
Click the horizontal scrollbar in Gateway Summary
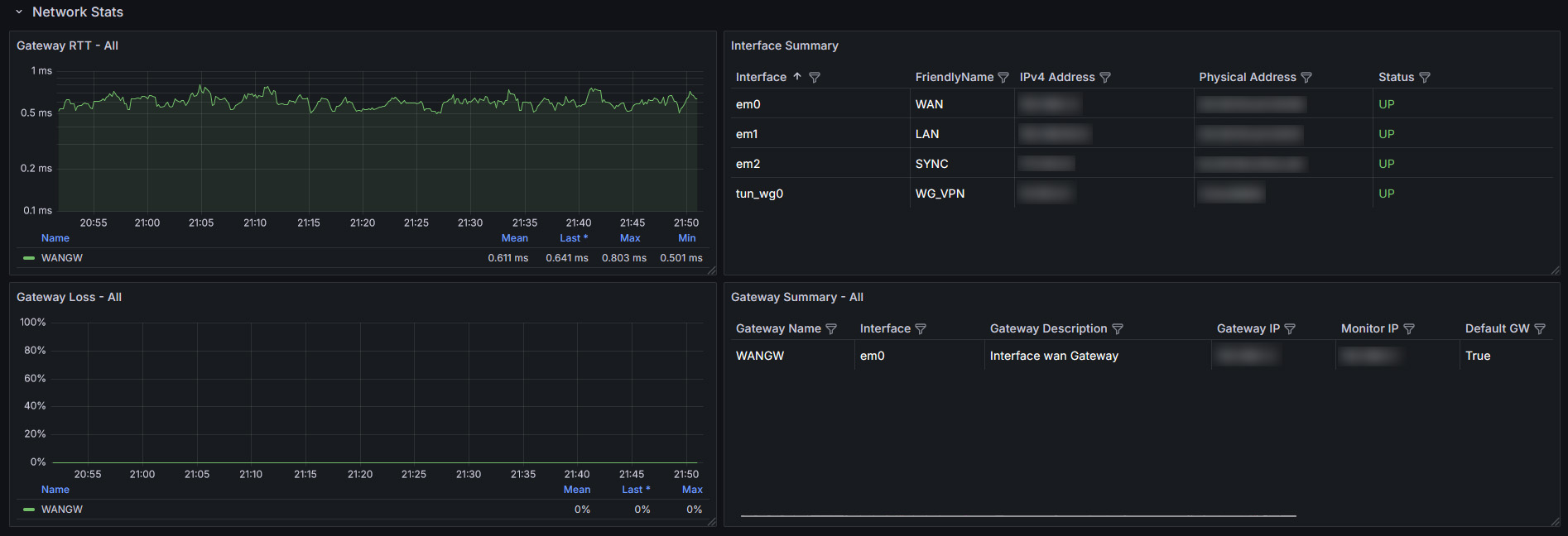pyautogui.click(x=1018, y=516)
